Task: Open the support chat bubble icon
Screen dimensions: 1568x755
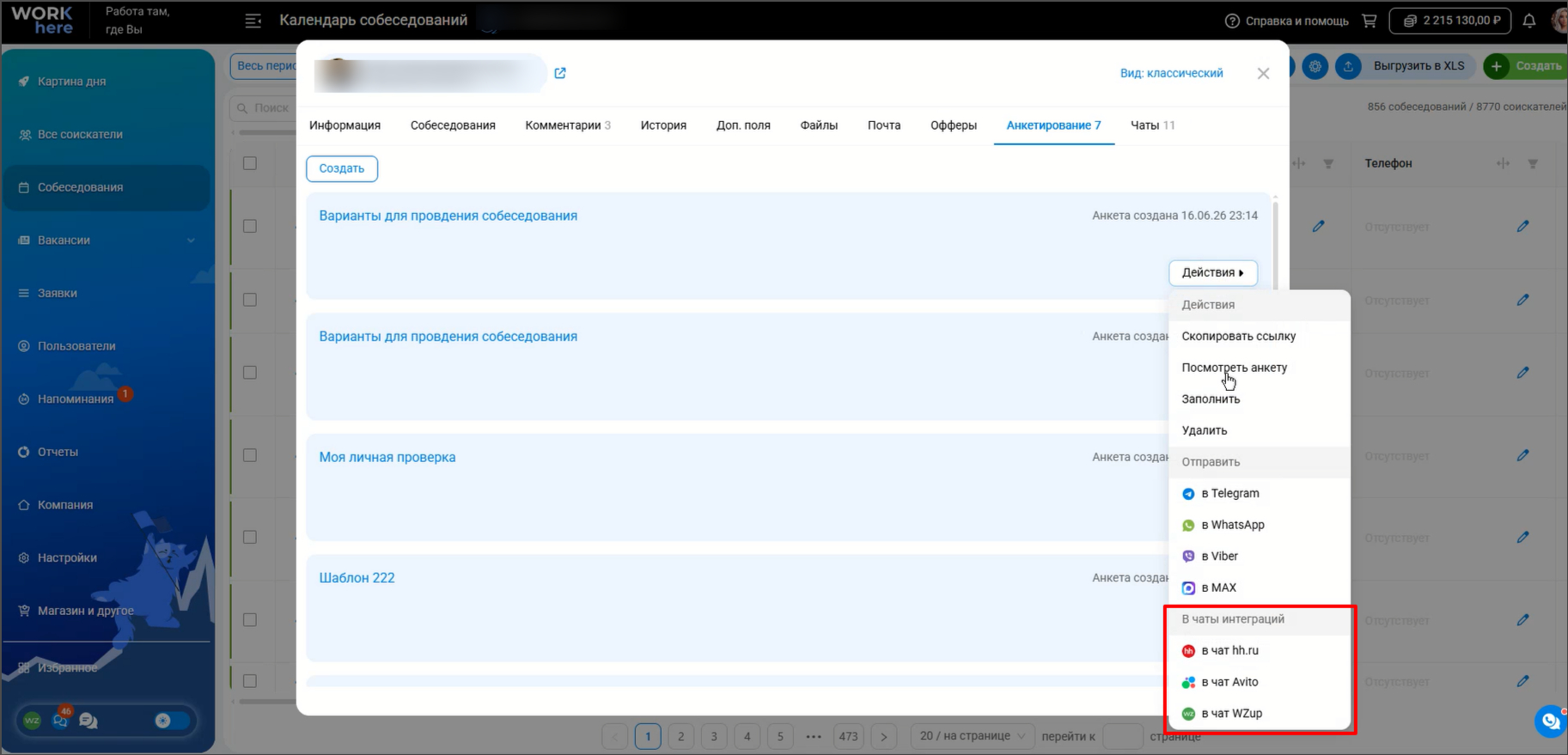Action: 1550,721
